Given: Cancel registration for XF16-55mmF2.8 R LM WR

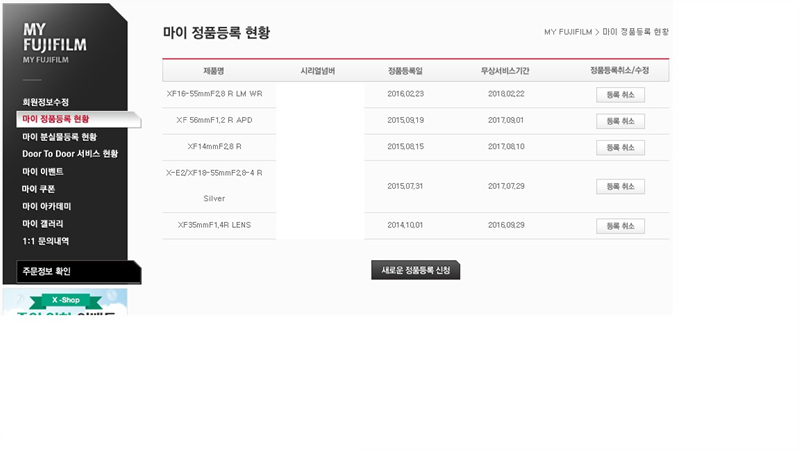Looking at the screenshot, I should tap(620, 95).
